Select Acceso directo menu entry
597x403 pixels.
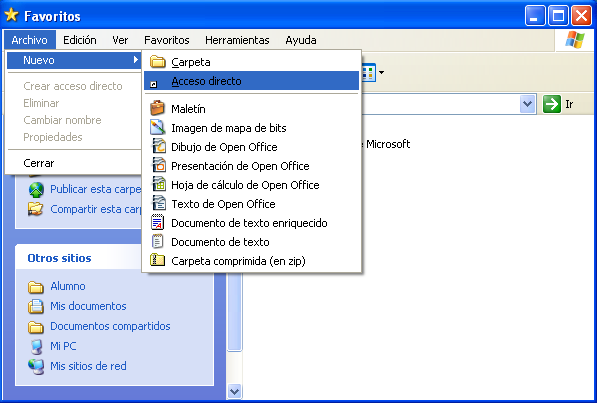[251, 81]
